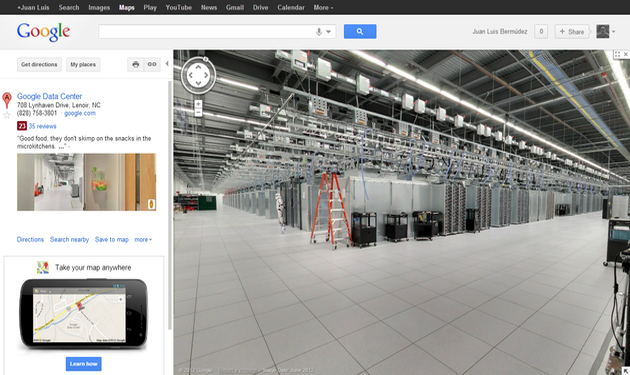Open the Google logo homepage
The width and height of the screenshot is (630, 375).
click(x=43, y=32)
